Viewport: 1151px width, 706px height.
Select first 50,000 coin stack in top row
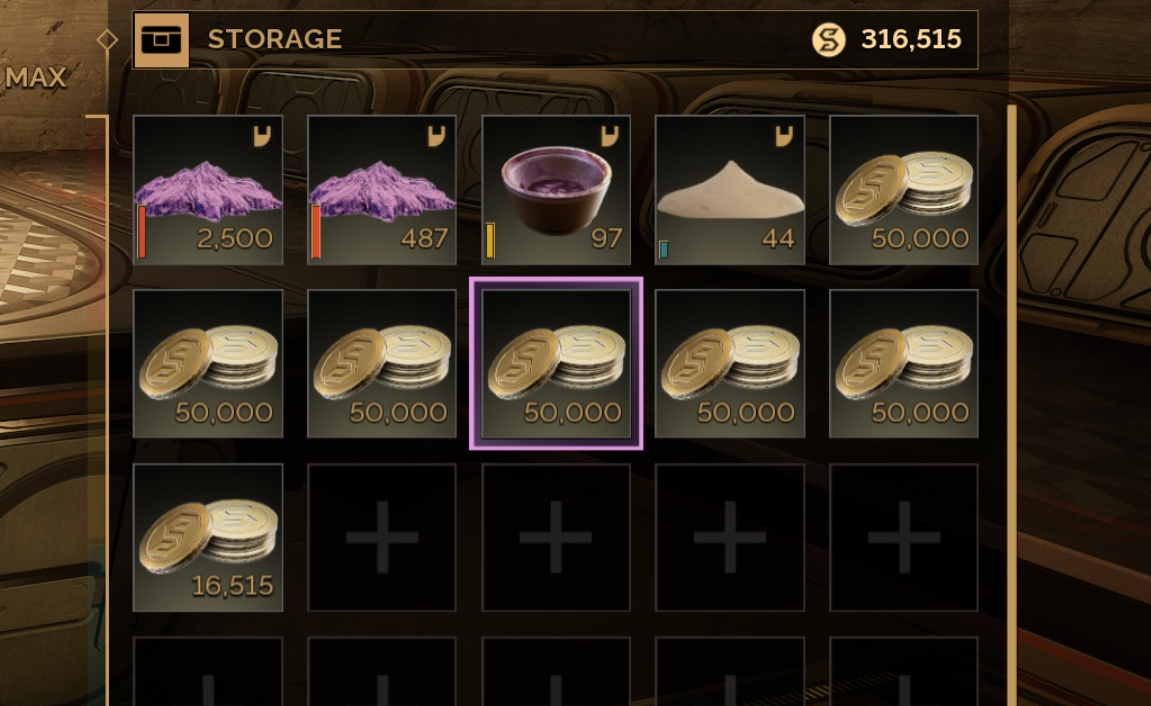(x=904, y=189)
